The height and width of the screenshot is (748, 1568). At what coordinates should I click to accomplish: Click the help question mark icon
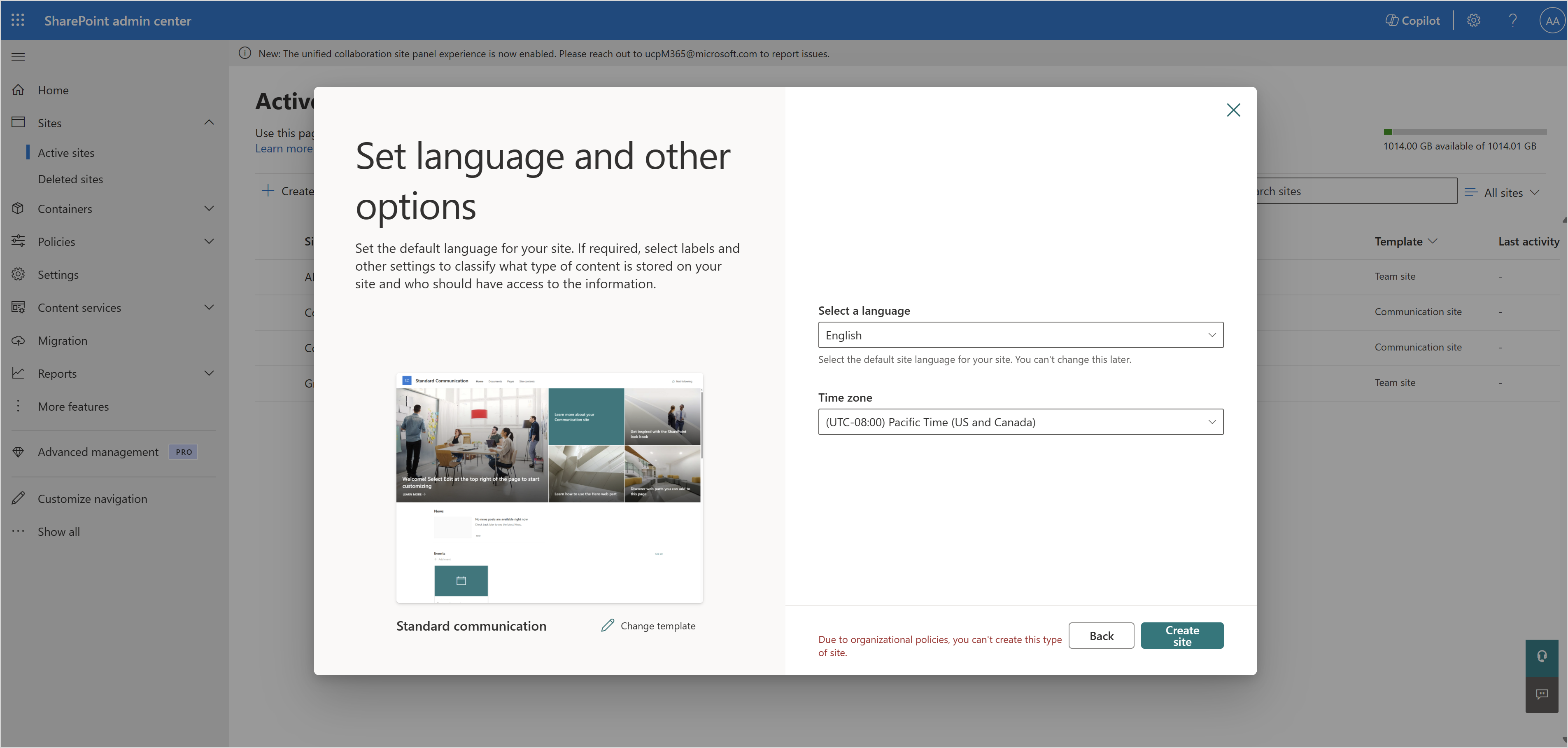pos(1512,20)
